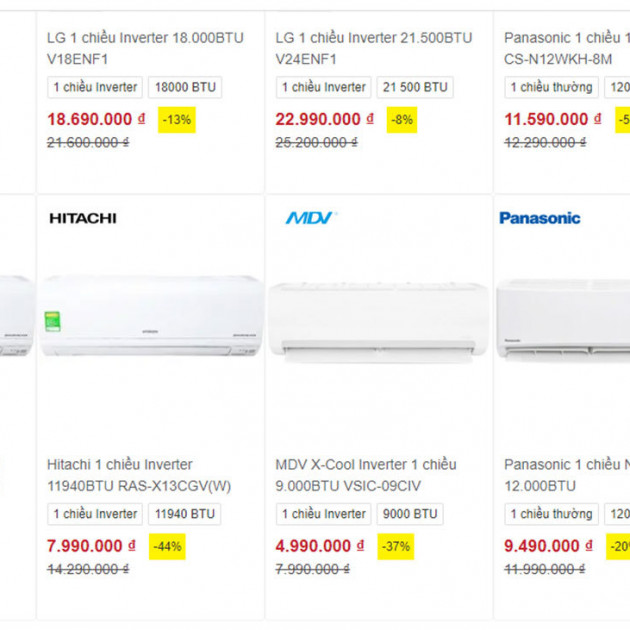This screenshot has height=630, width=630.
Task: Select the 18000 BTU tag
Action: pos(185,87)
